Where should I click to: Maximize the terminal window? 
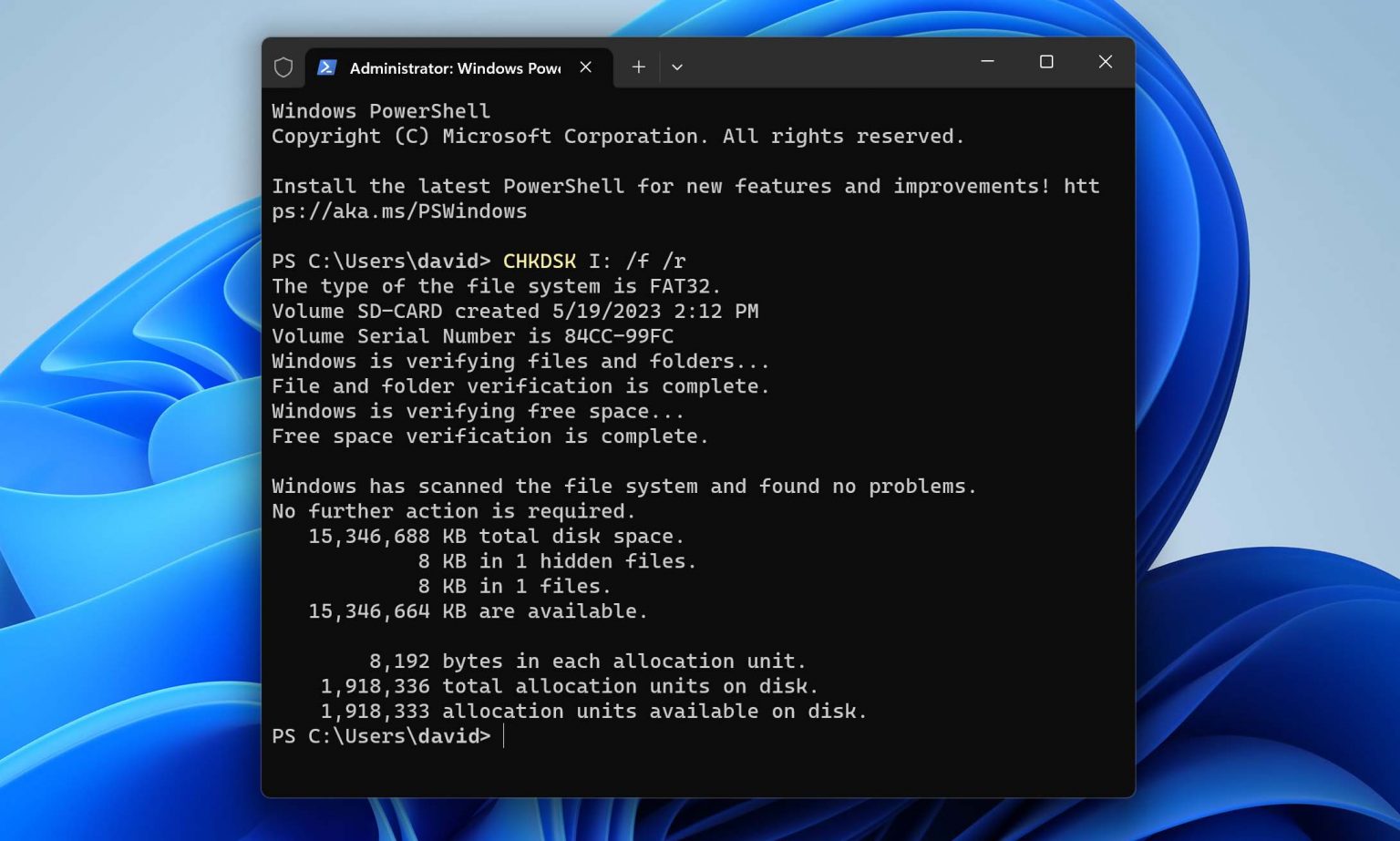click(1046, 62)
